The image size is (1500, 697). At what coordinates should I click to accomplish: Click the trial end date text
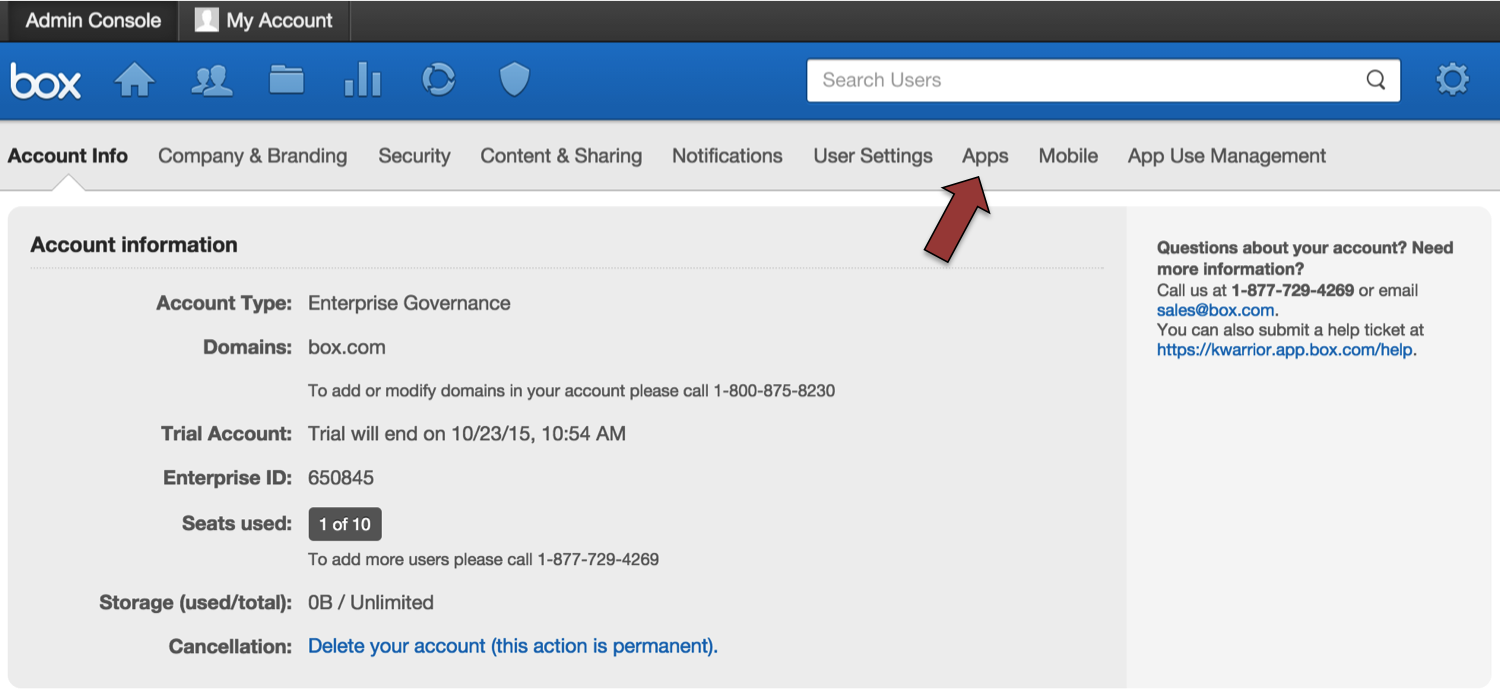tap(467, 434)
